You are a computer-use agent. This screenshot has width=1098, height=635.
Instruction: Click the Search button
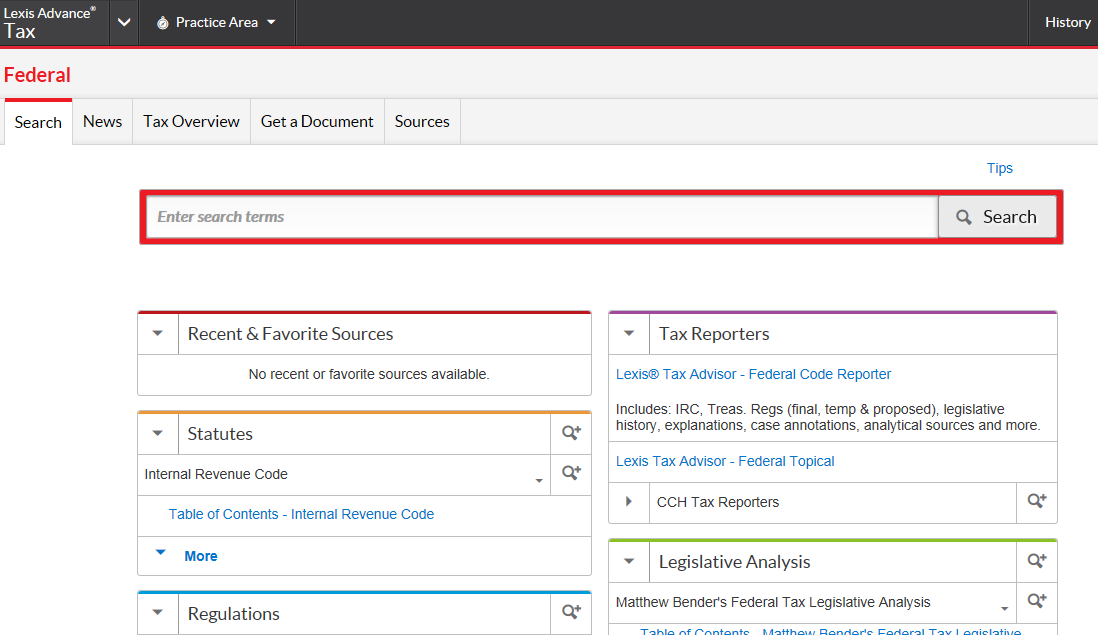tap(996, 217)
